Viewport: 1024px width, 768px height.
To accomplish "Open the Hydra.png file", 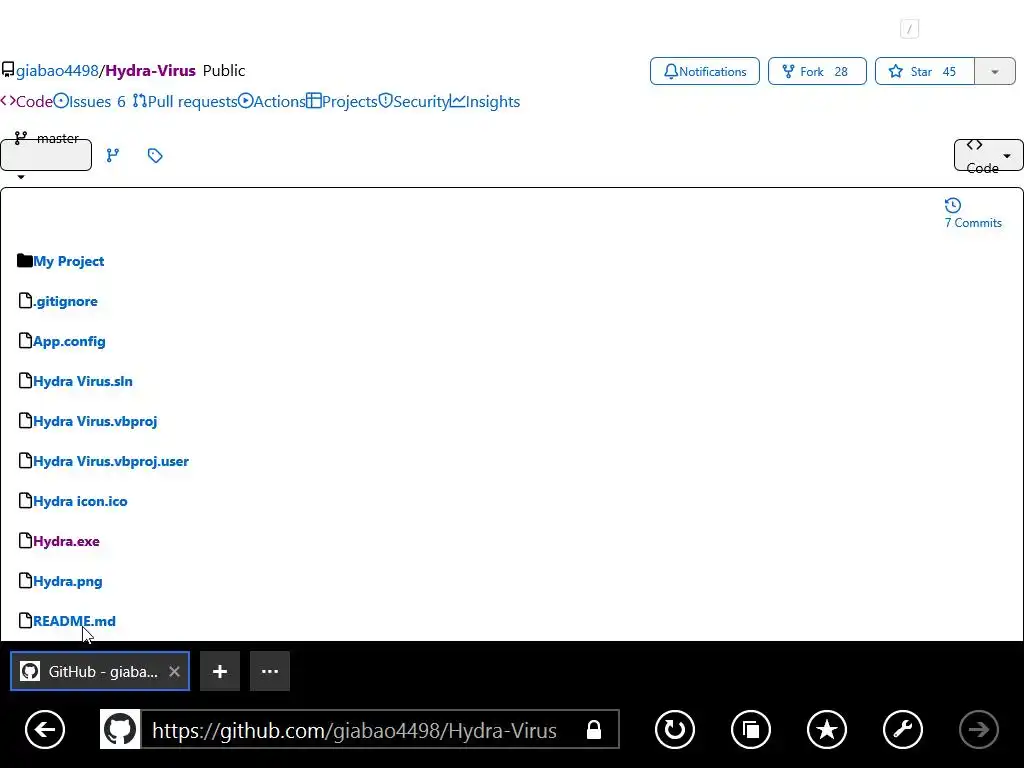I will pos(68,581).
